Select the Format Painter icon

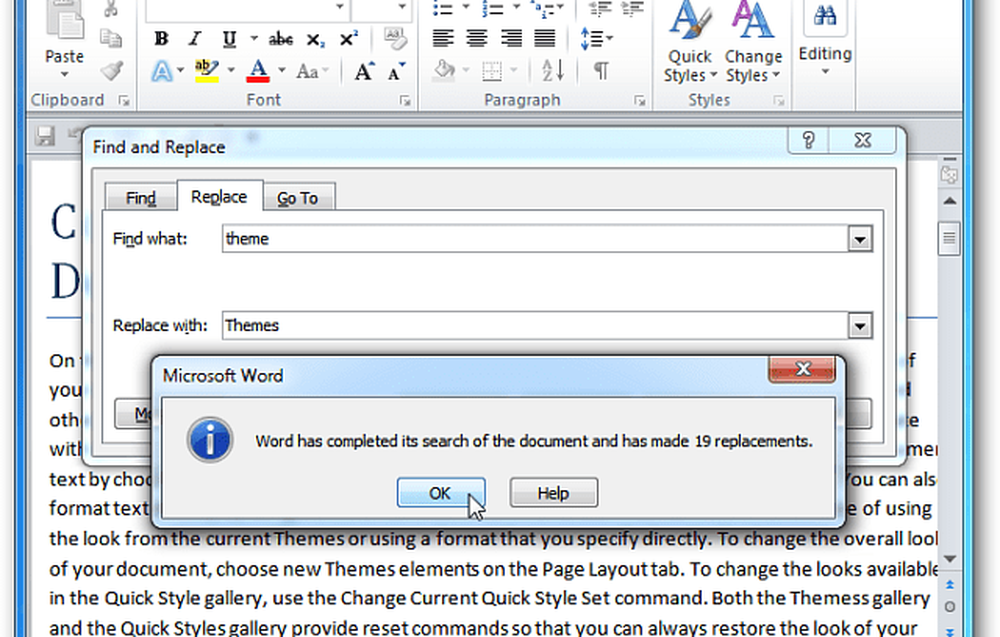click(x=110, y=71)
